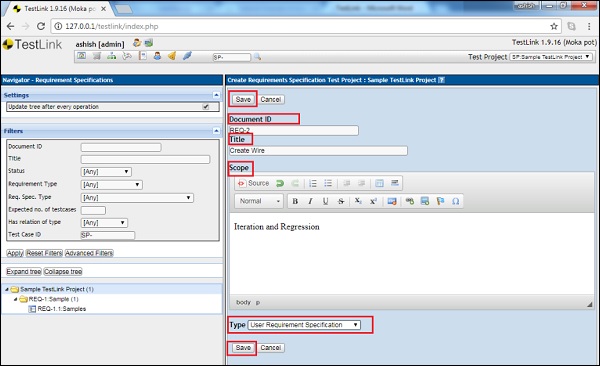
Task: Collapse the REQ-1:Sample tree node
Action: point(15,299)
